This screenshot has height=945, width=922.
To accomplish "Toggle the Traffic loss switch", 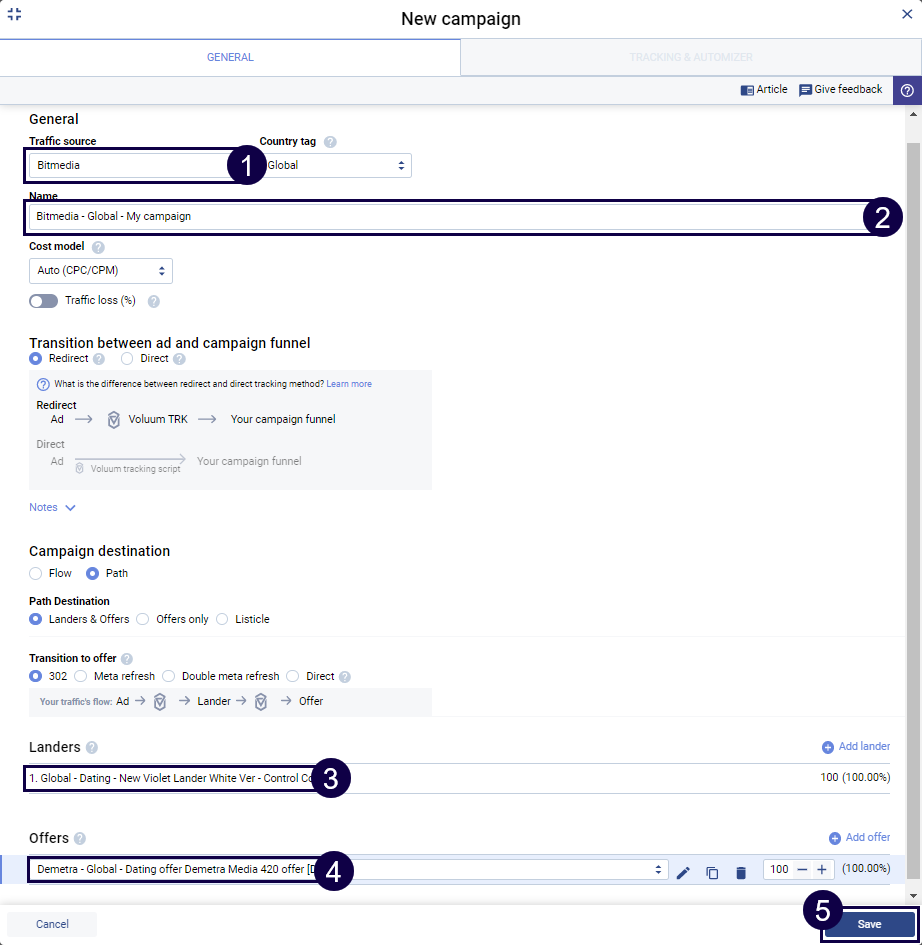I will (43, 301).
